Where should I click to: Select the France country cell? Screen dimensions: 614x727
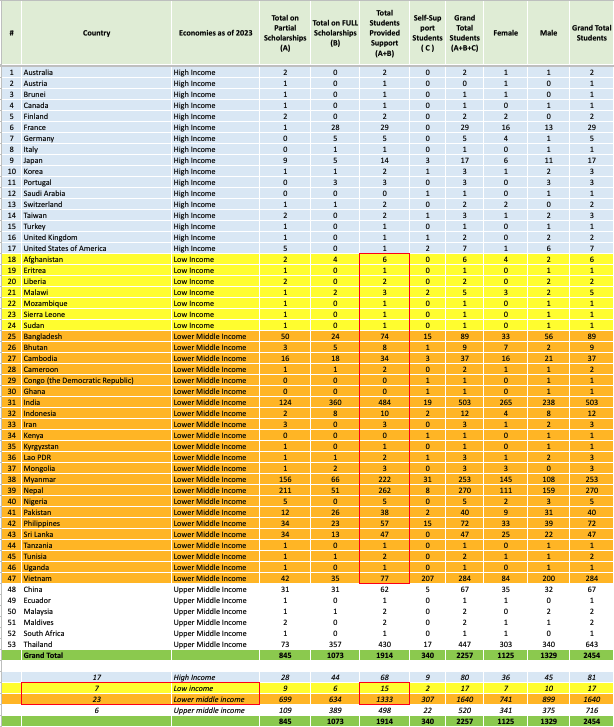click(x=96, y=128)
